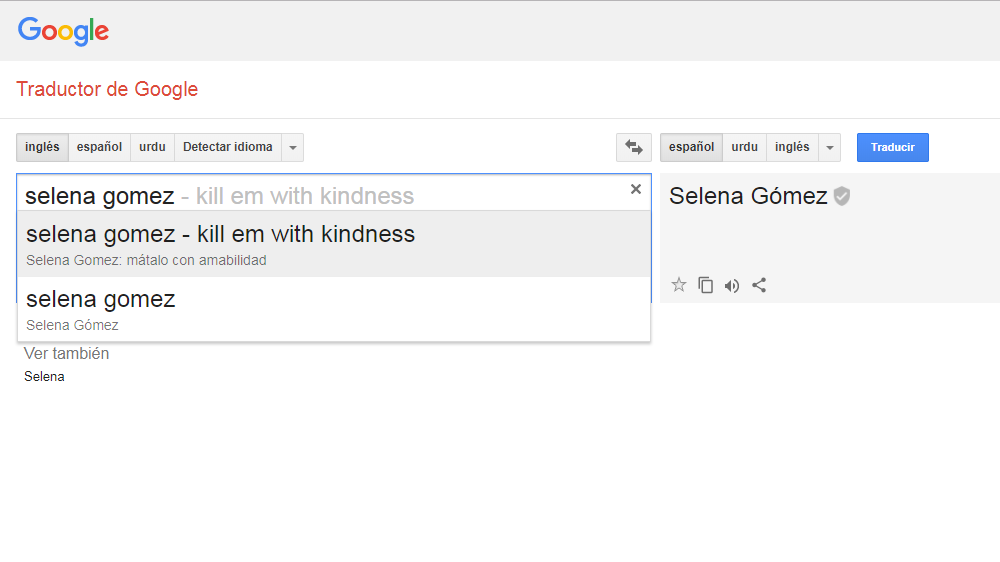Listen to the translation audio
This screenshot has height=562, width=1000.
(732, 285)
